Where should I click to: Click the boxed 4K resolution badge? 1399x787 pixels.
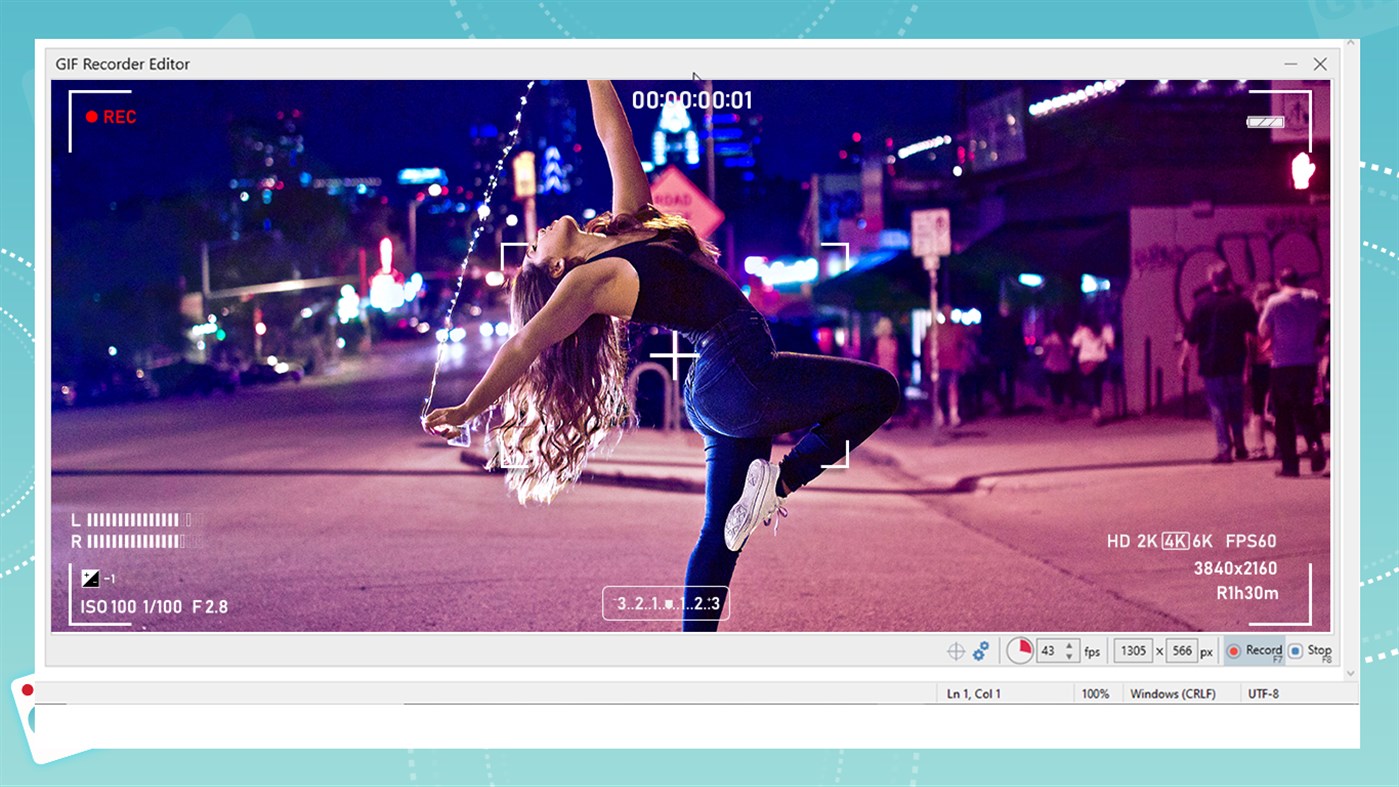point(1175,541)
